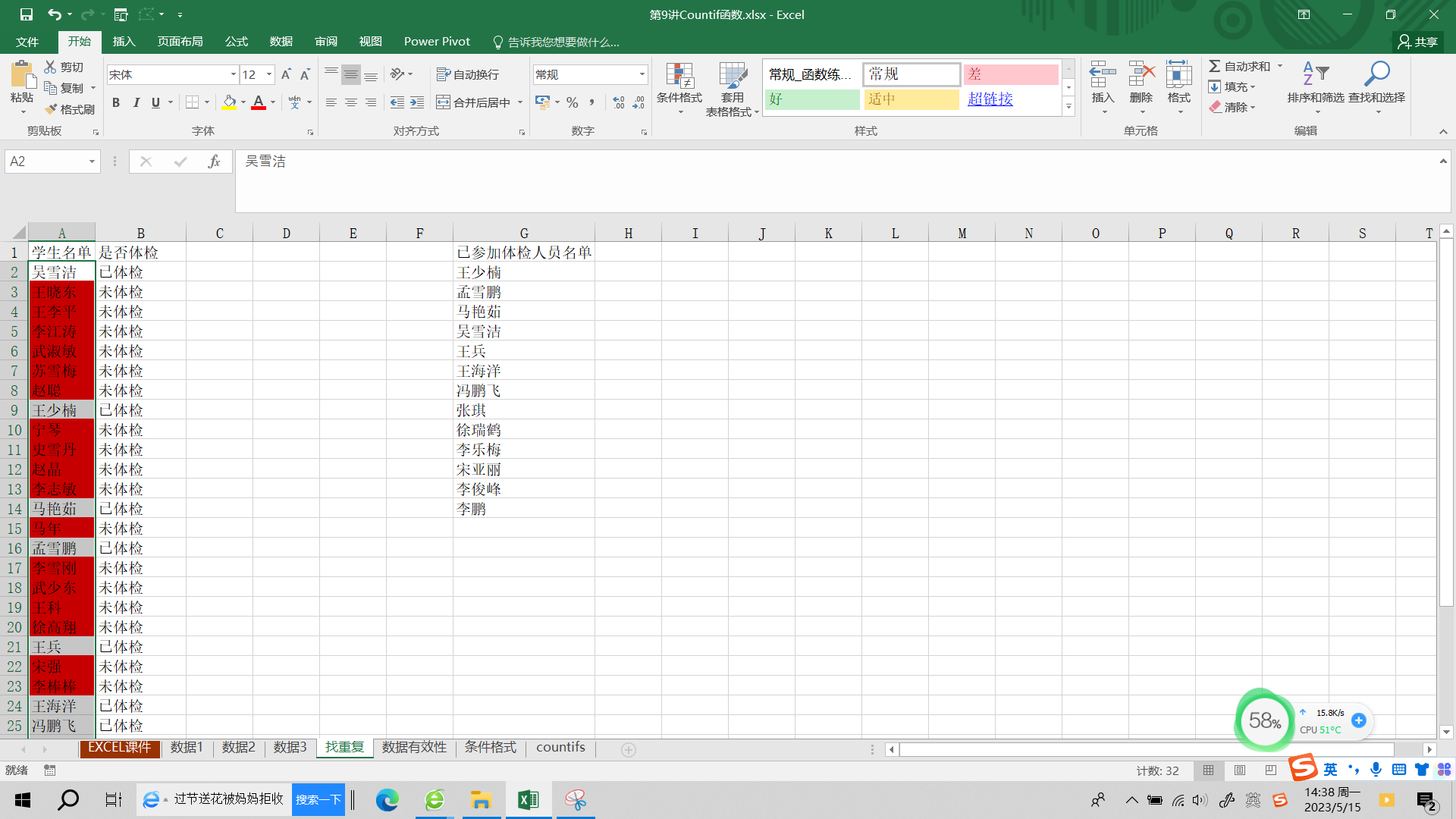Click the Merge and Center icon
The width and height of the screenshot is (1456, 819).
[x=444, y=102]
